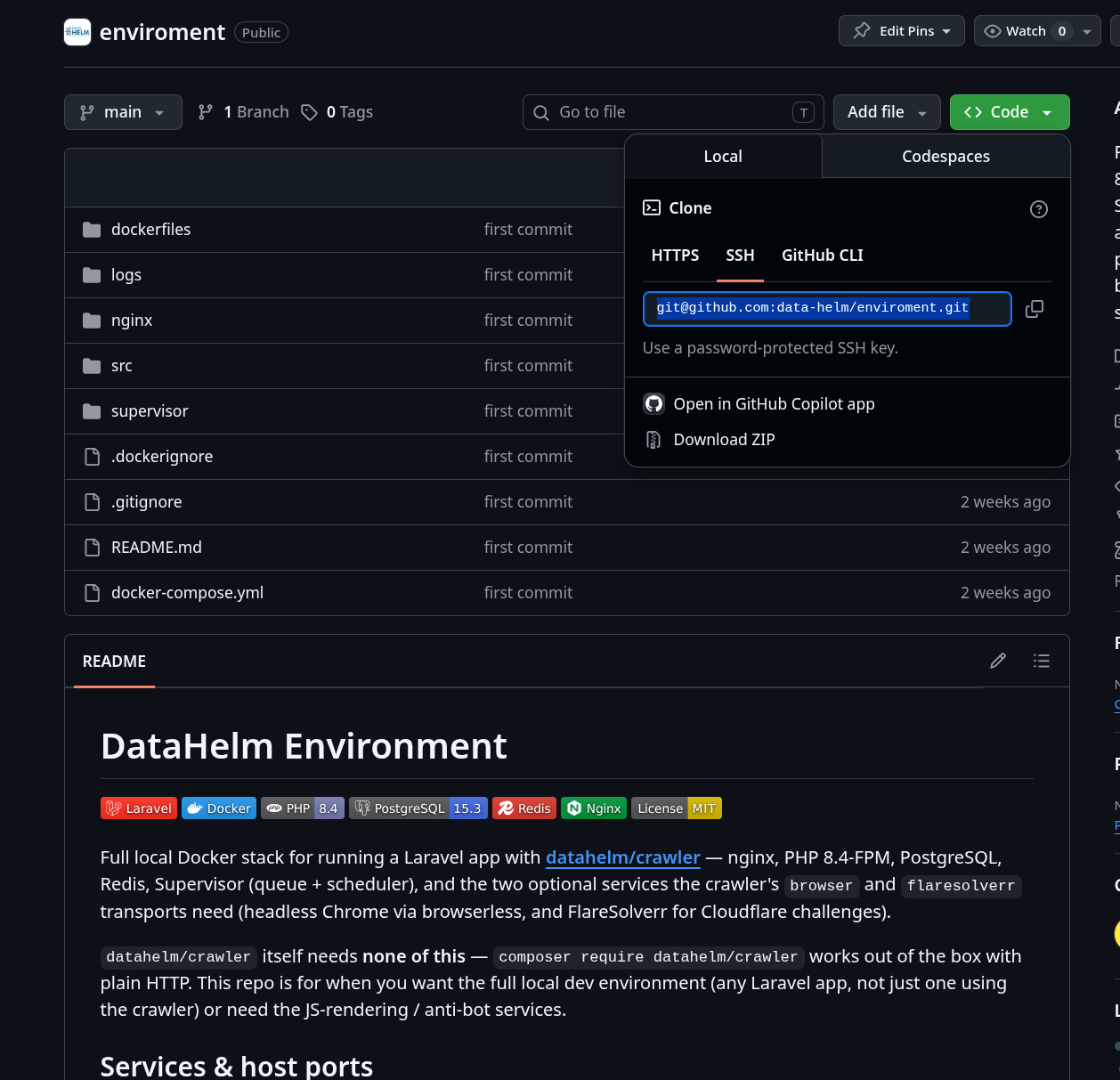Click the search magnifier icon in Go to file
Screen dimensions: 1120x1080
pos(541,113)
